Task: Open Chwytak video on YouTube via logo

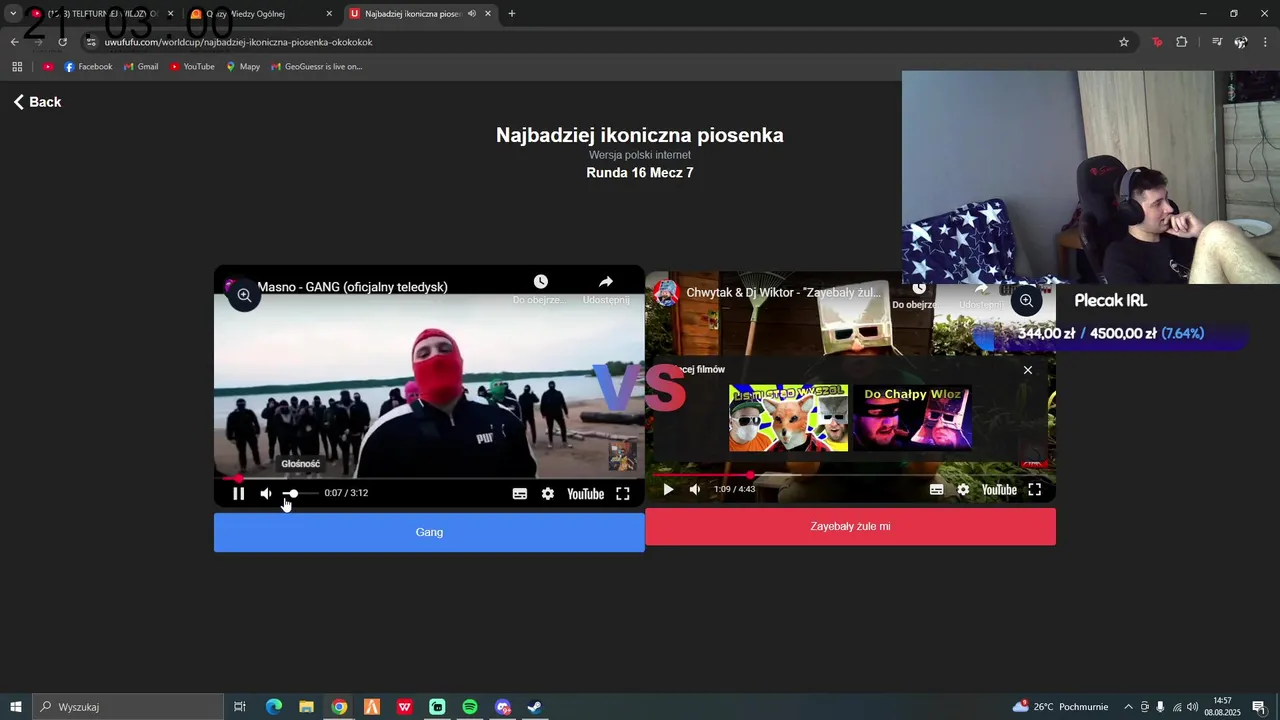Action: [999, 489]
